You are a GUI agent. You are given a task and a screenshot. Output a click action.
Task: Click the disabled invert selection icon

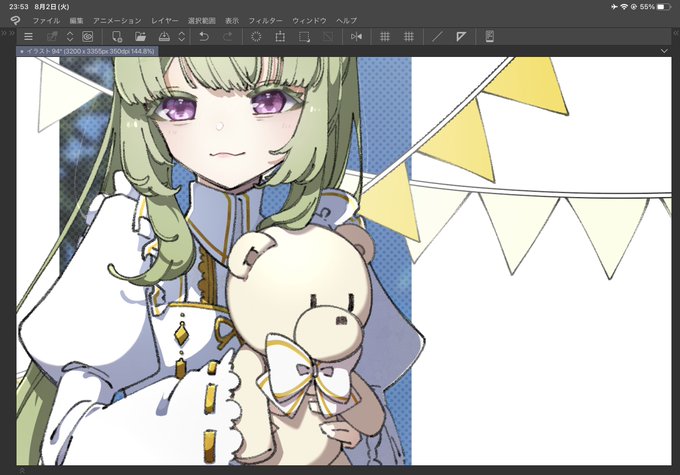point(328,37)
